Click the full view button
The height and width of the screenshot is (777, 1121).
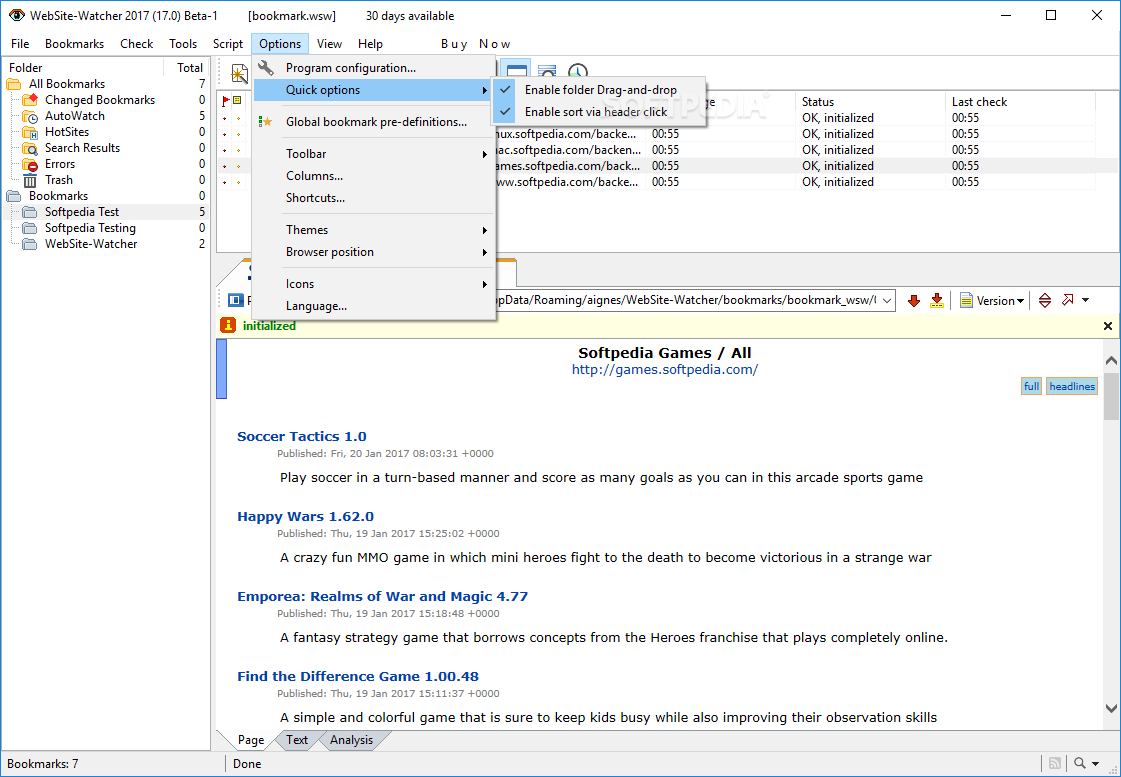1031,387
